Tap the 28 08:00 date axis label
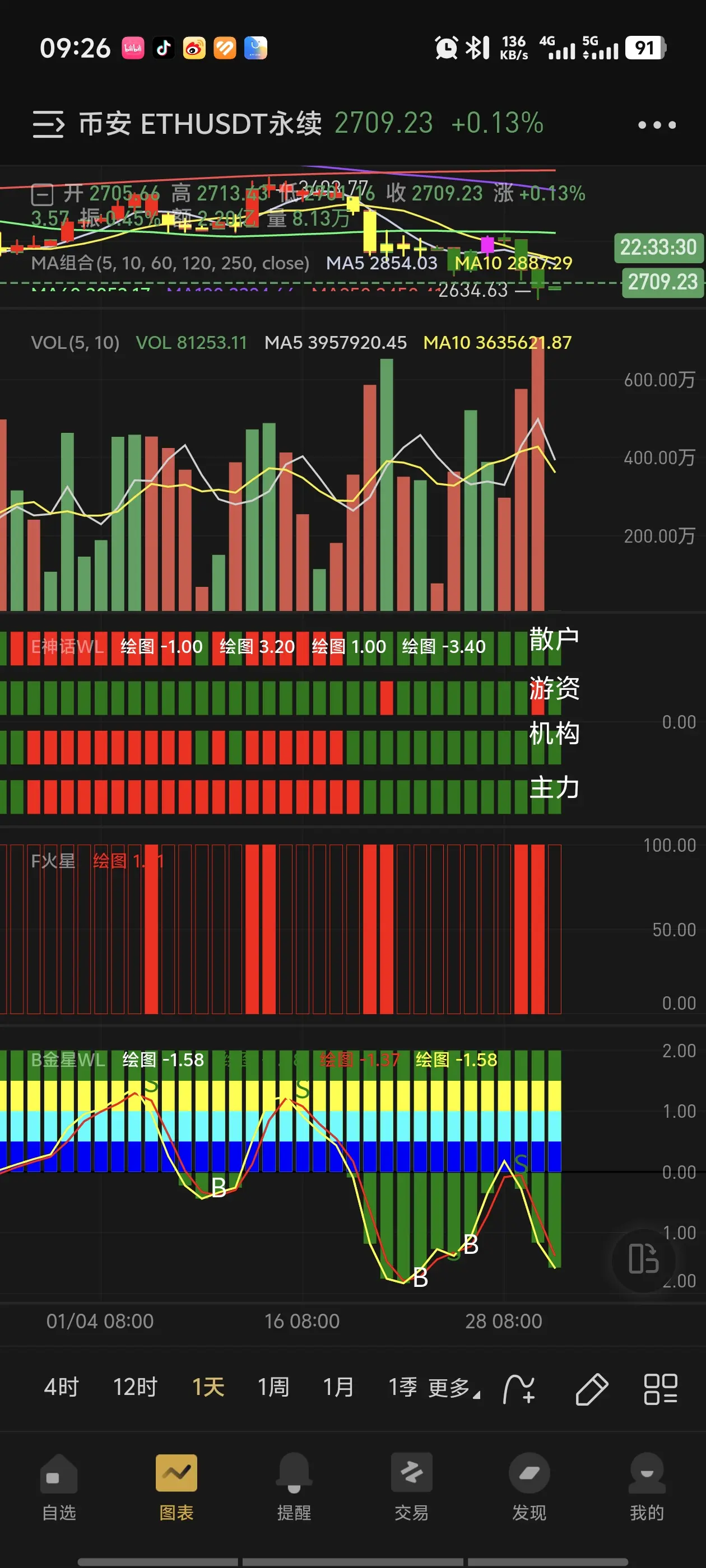 click(504, 1321)
